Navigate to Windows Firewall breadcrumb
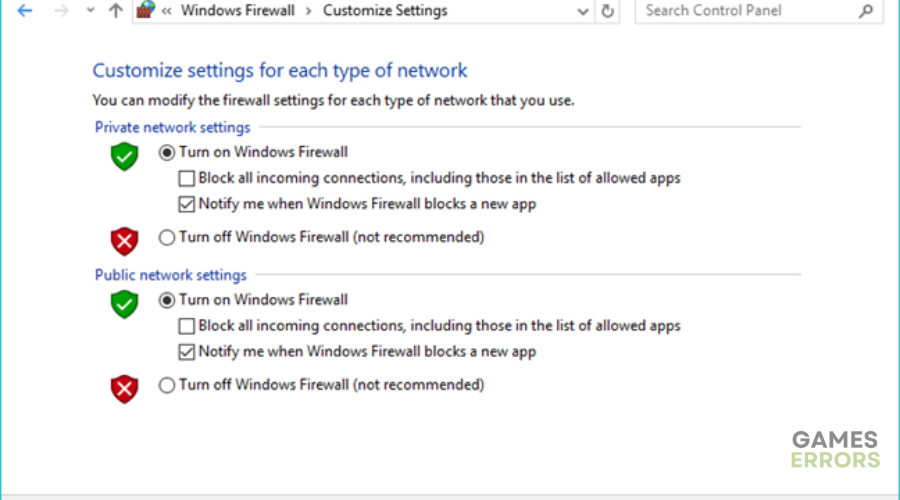The image size is (900, 500). click(x=238, y=10)
